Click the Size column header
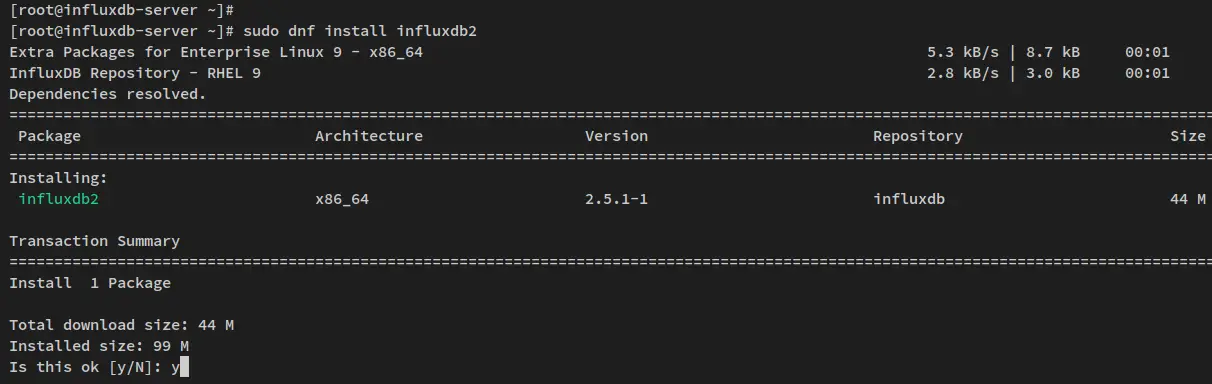Image resolution: width=1212 pixels, height=384 pixels. click(1188, 136)
